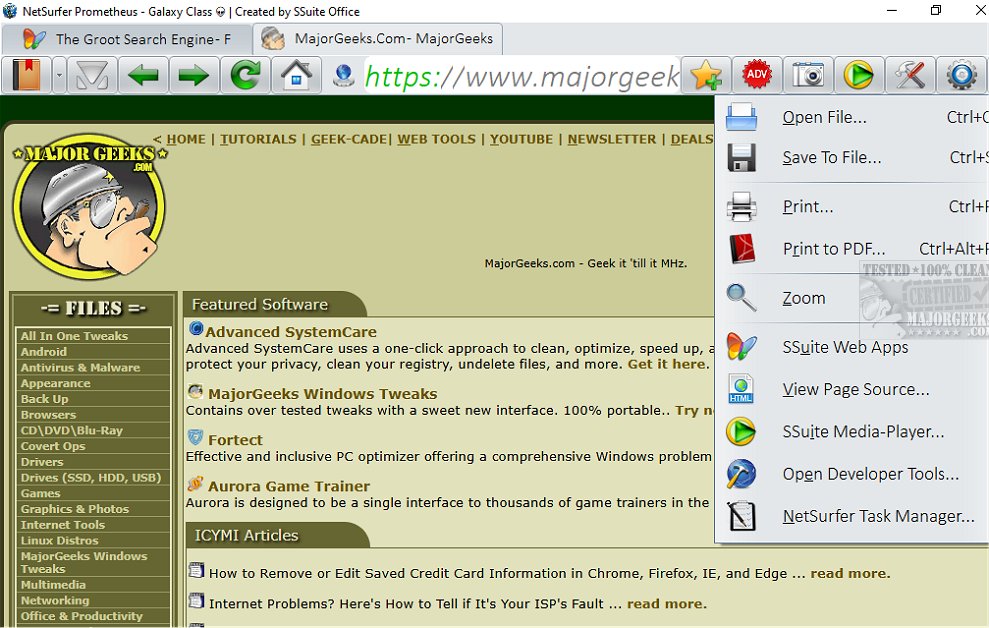989x628 pixels.
Task: Open the Zoom menu item
Action: tap(852, 298)
